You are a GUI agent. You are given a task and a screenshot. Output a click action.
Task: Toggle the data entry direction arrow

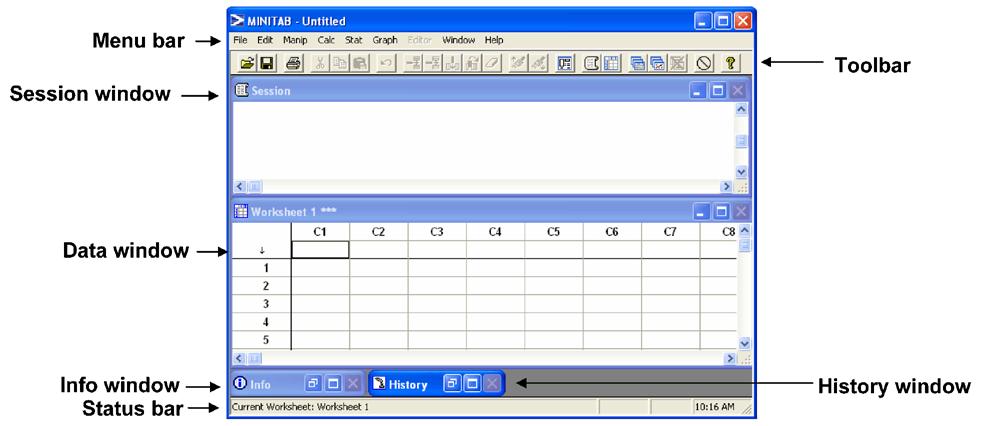click(262, 250)
